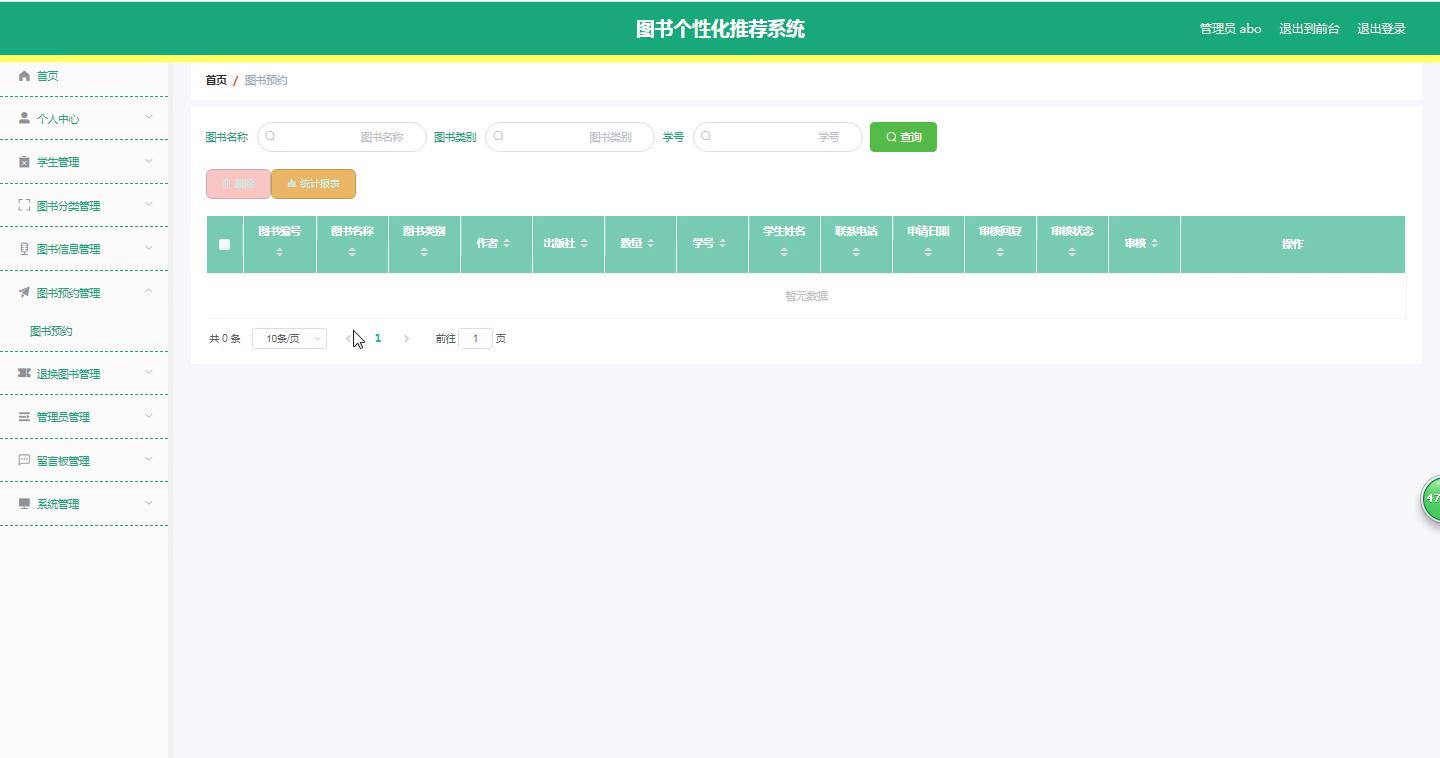This screenshot has width=1440, height=758.
Task: Click the 退出登录 link in header
Action: 1381,29
